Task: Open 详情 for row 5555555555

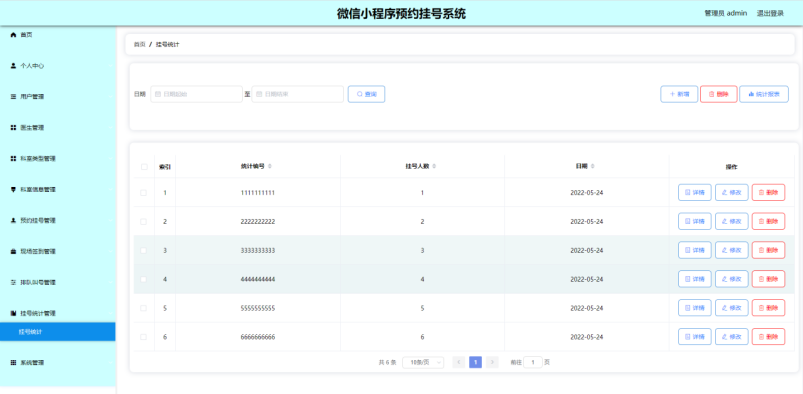Action: click(694, 308)
